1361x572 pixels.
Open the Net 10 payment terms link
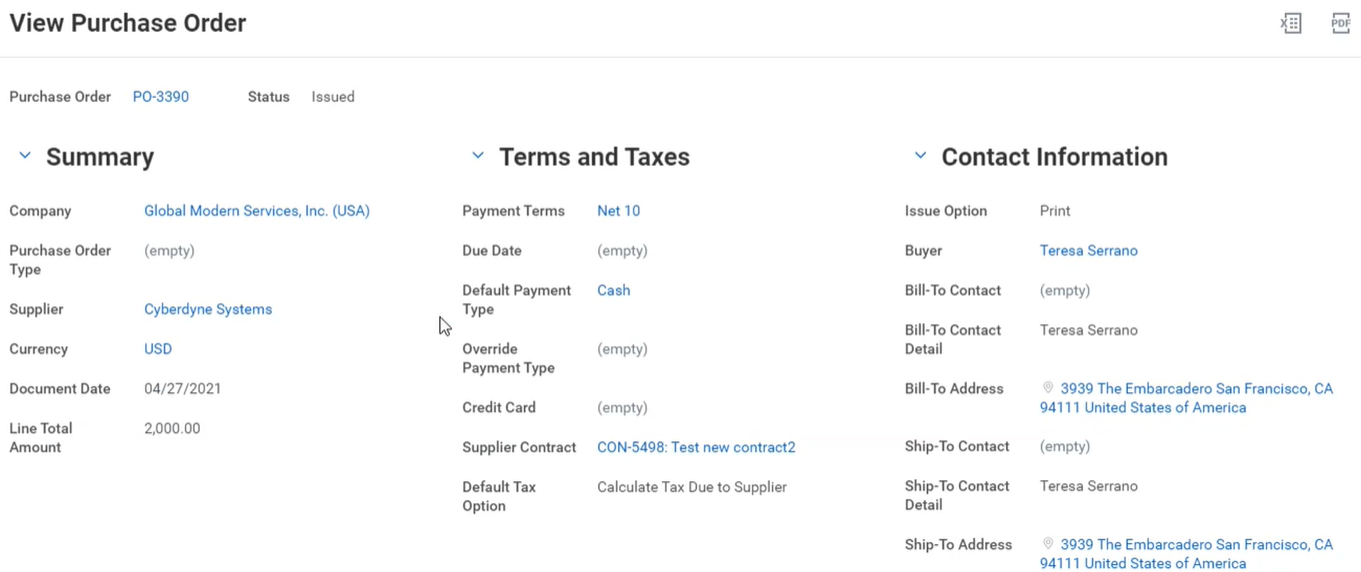pos(618,211)
